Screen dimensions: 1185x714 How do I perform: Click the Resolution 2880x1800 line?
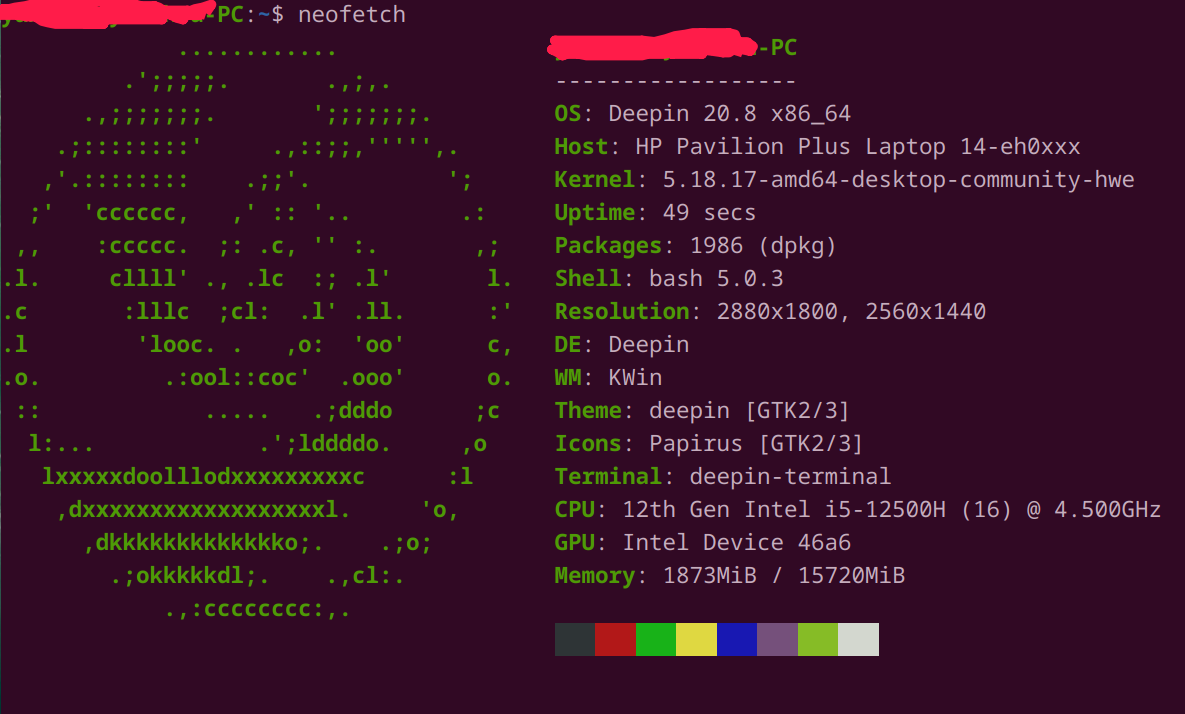pos(770,312)
